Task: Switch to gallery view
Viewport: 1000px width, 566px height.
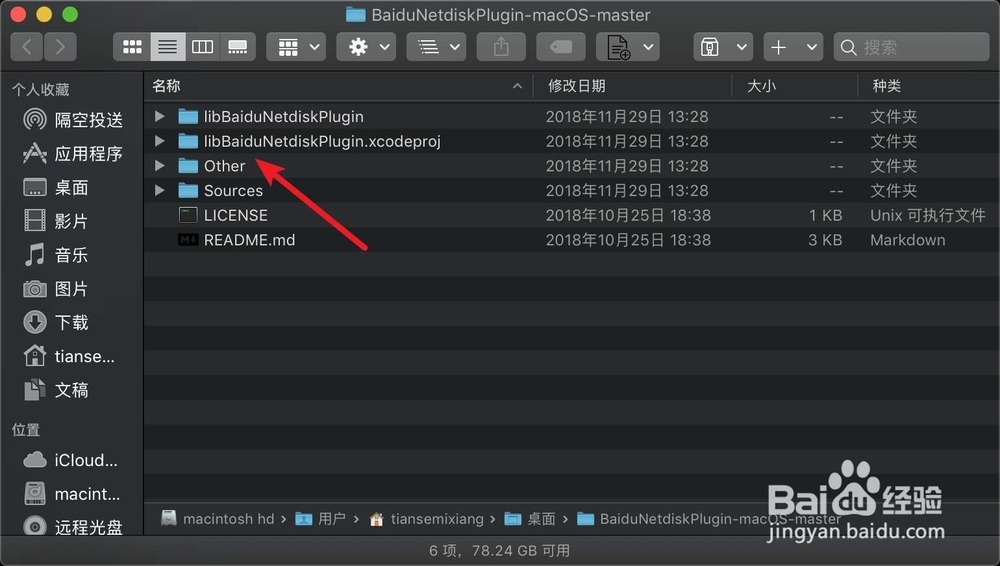Action: 238,47
